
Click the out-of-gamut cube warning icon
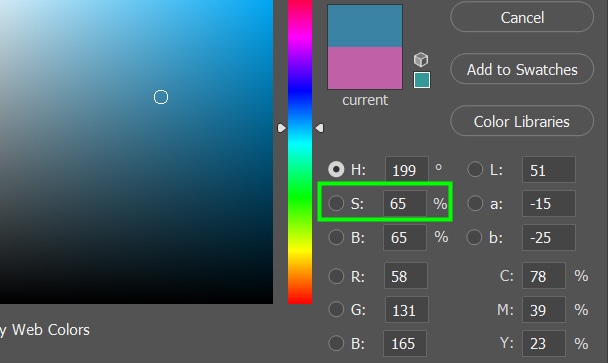click(x=421, y=60)
